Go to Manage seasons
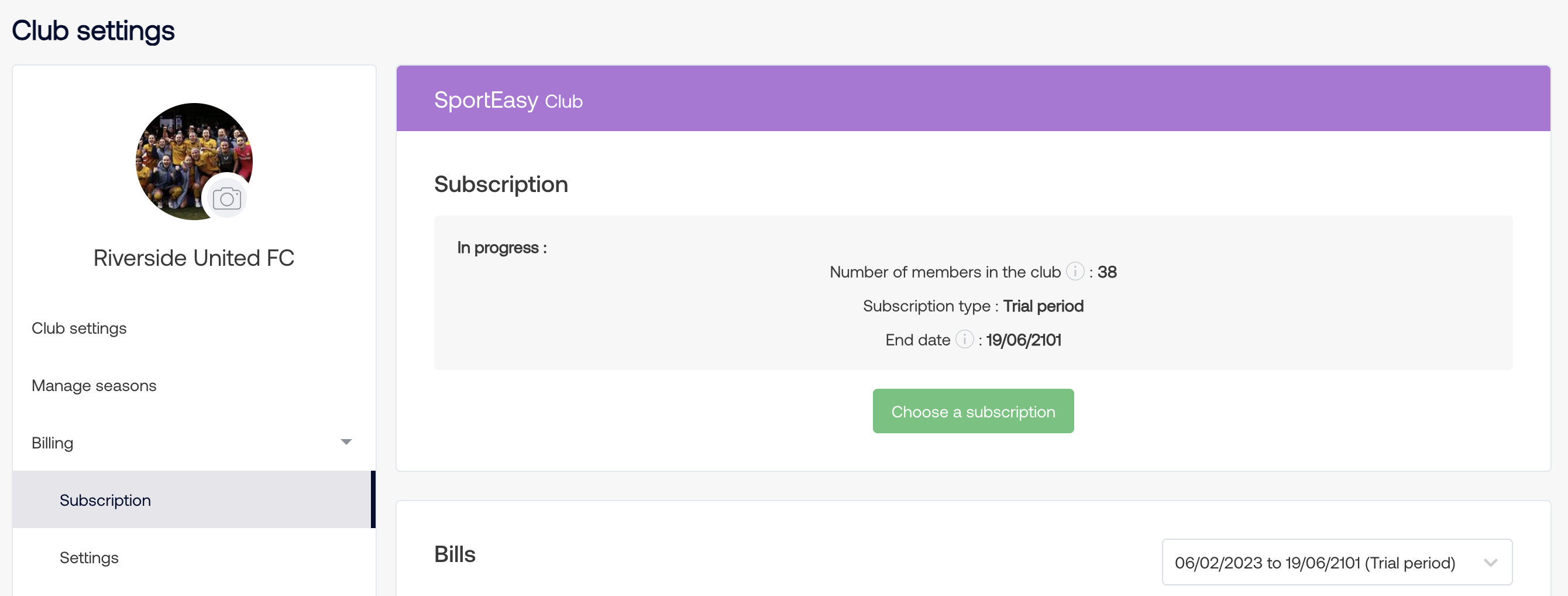The height and width of the screenshot is (596, 1568). [94, 385]
